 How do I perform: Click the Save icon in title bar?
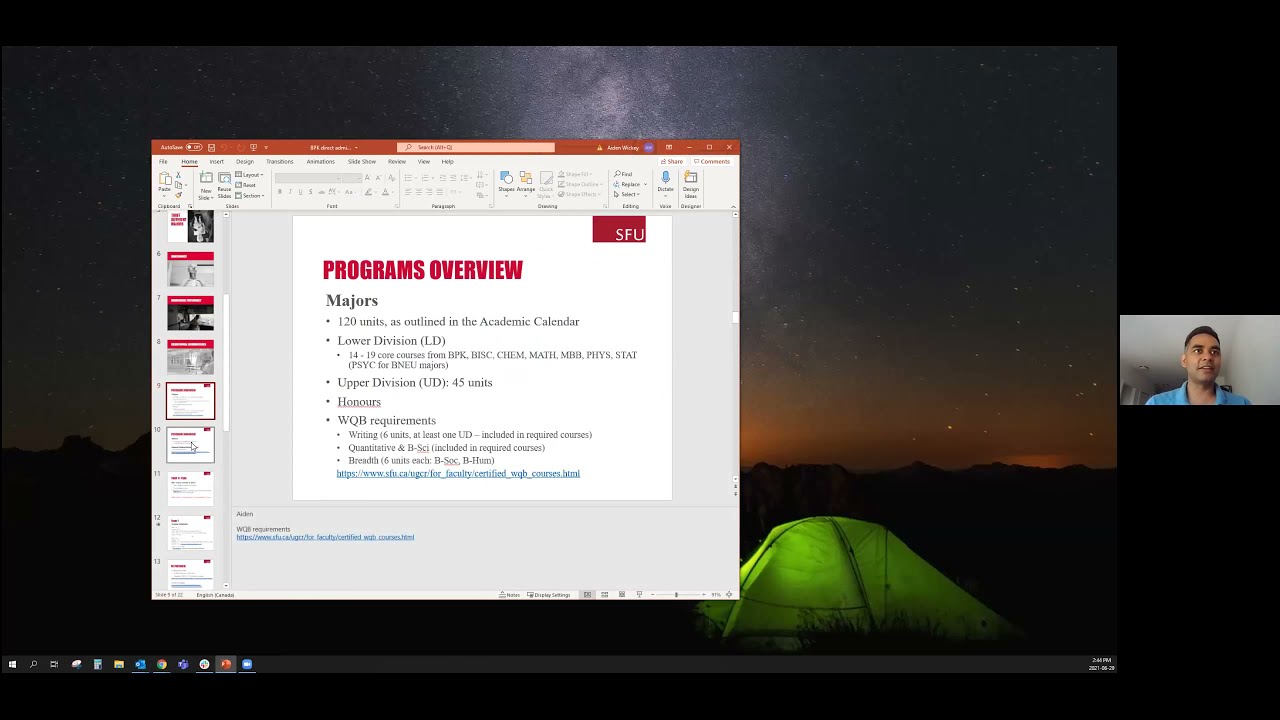211,147
